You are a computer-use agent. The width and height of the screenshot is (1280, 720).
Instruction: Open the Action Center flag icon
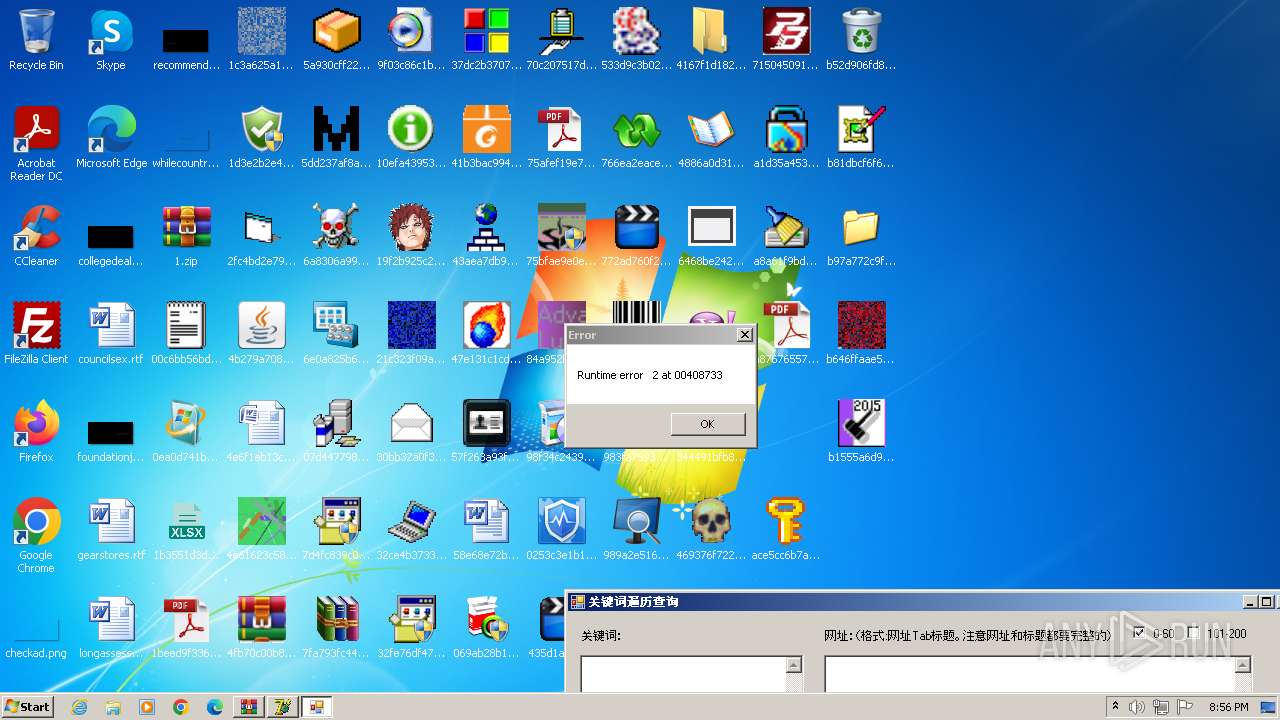point(1185,707)
